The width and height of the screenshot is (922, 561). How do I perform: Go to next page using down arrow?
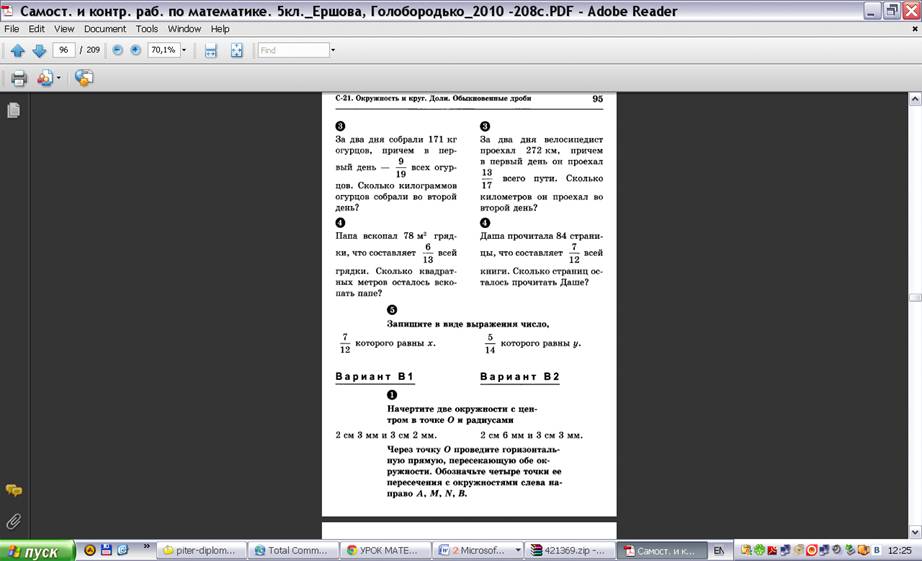38,50
